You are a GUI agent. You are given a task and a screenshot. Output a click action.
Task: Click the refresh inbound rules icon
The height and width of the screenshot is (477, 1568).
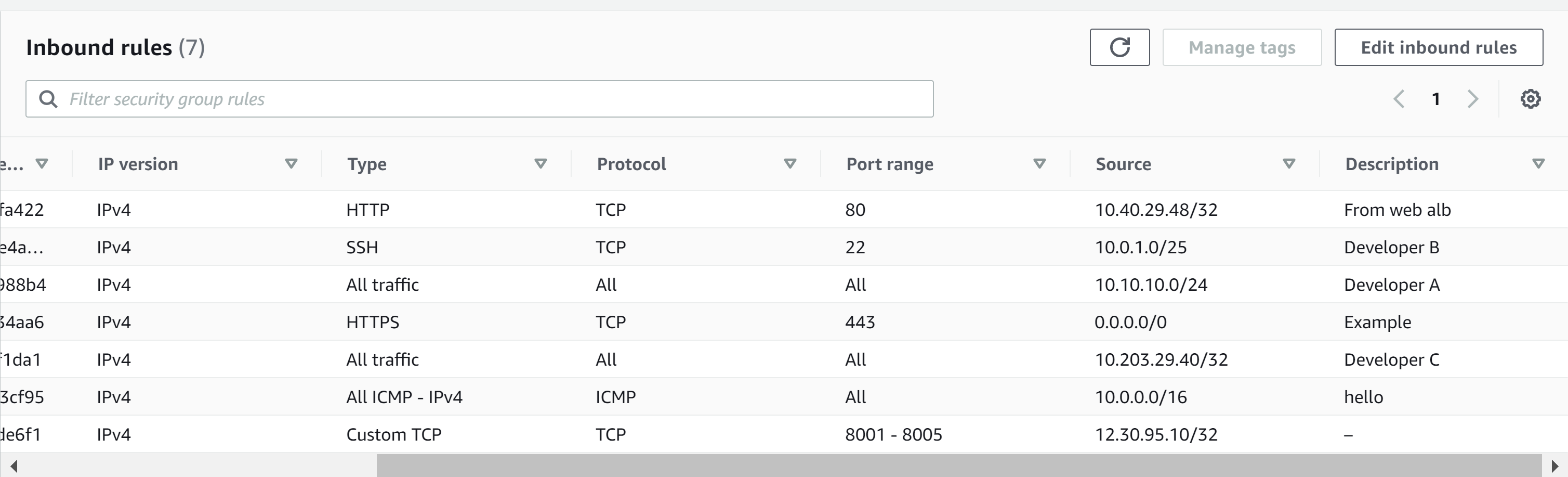tap(1119, 47)
